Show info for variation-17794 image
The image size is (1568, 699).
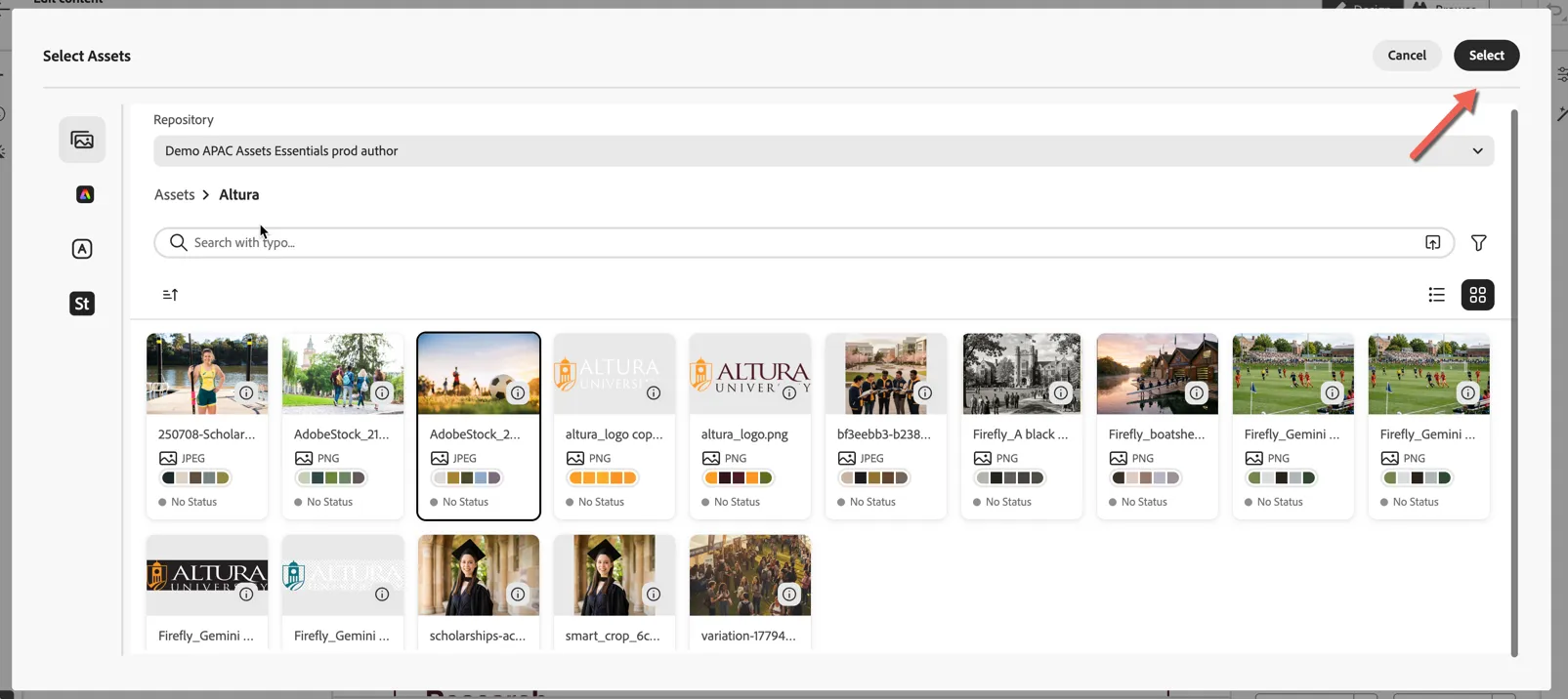click(x=789, y=594)
